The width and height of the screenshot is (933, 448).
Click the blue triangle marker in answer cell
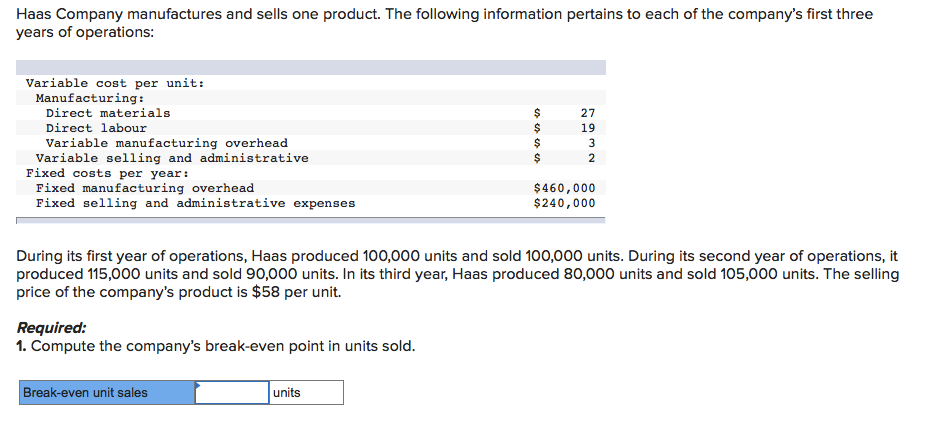(x=198, y=384)
